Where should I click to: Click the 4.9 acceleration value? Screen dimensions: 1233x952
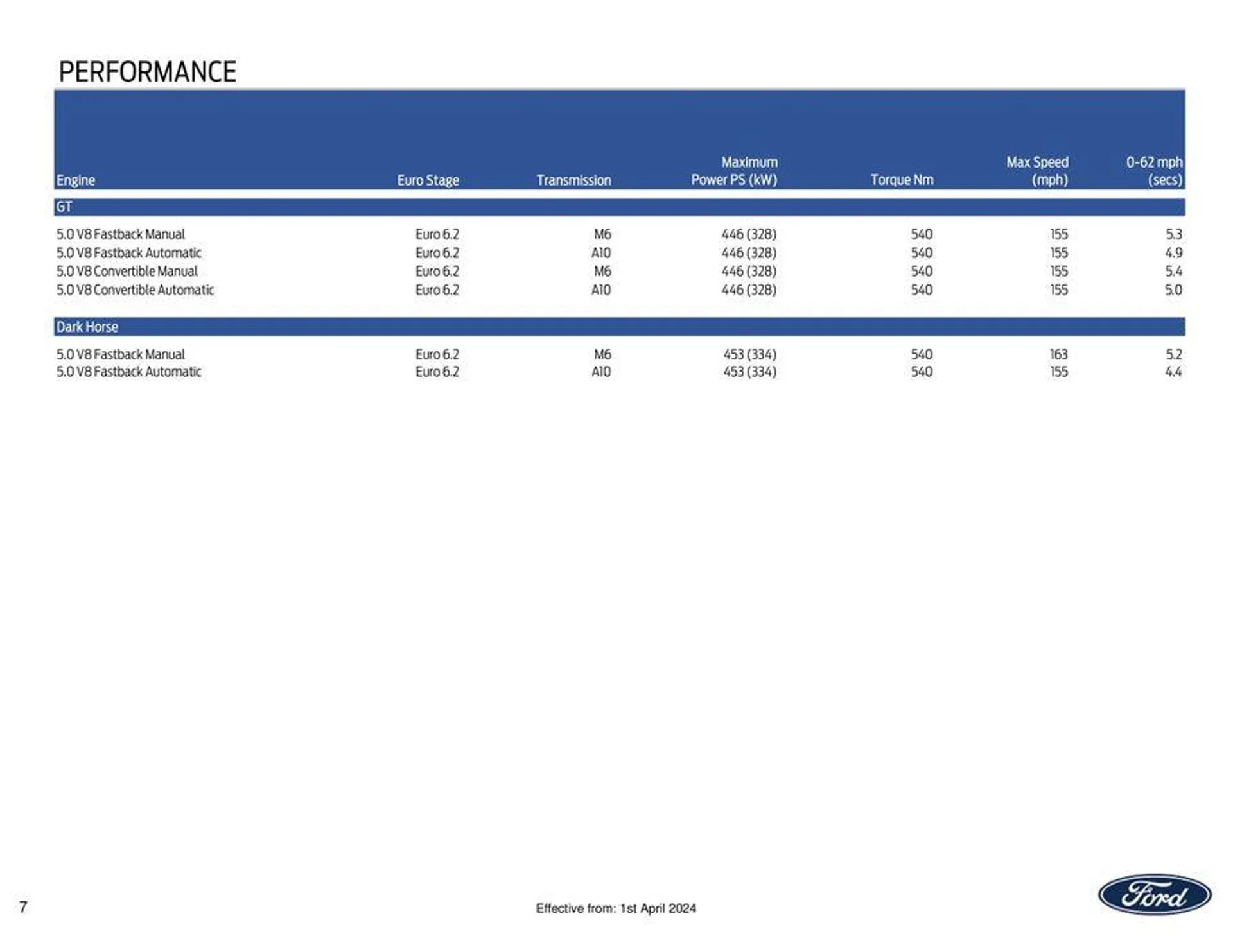point(1174,253)
